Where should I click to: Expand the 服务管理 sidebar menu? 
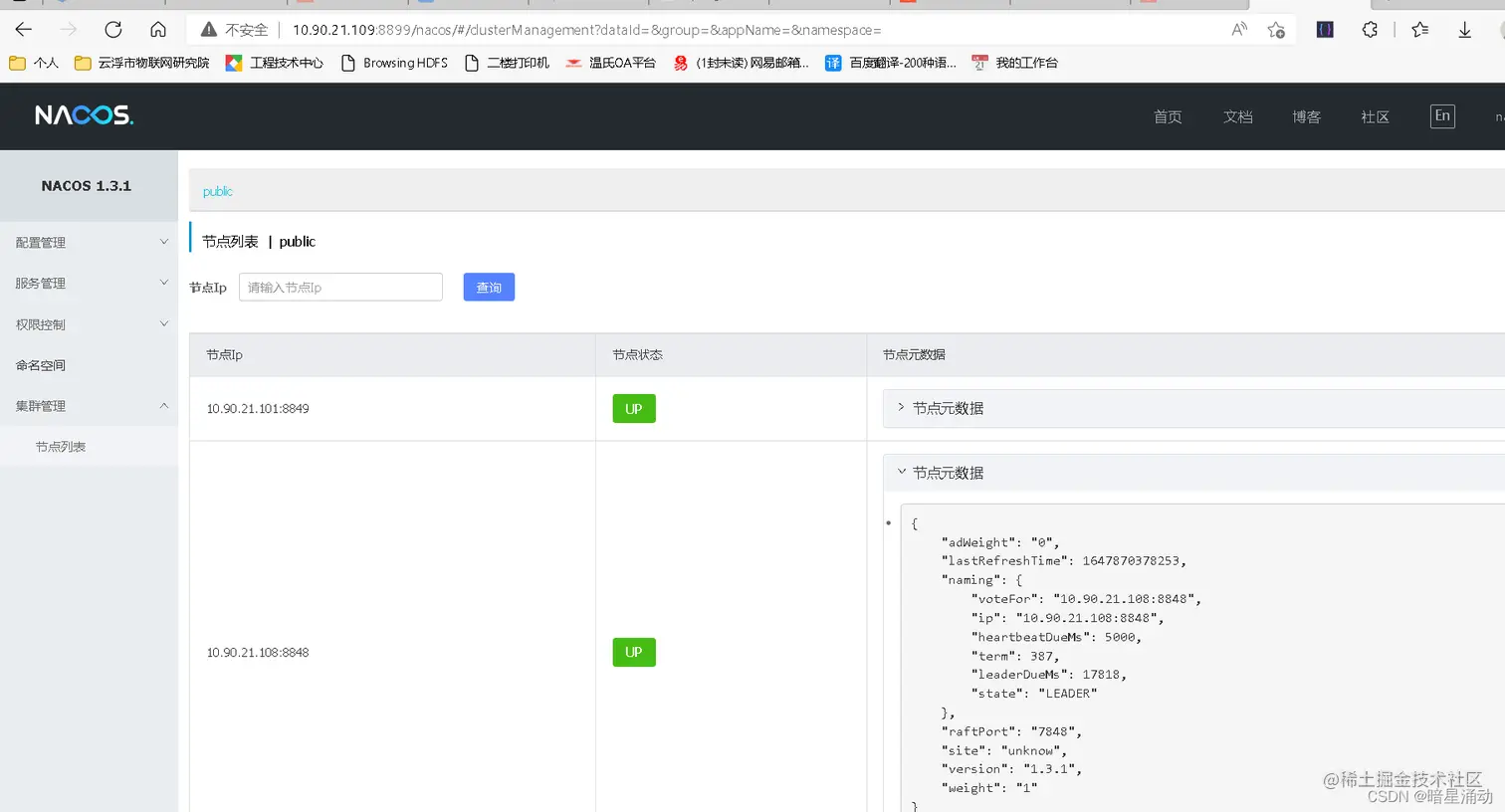(x=89, y=283)
